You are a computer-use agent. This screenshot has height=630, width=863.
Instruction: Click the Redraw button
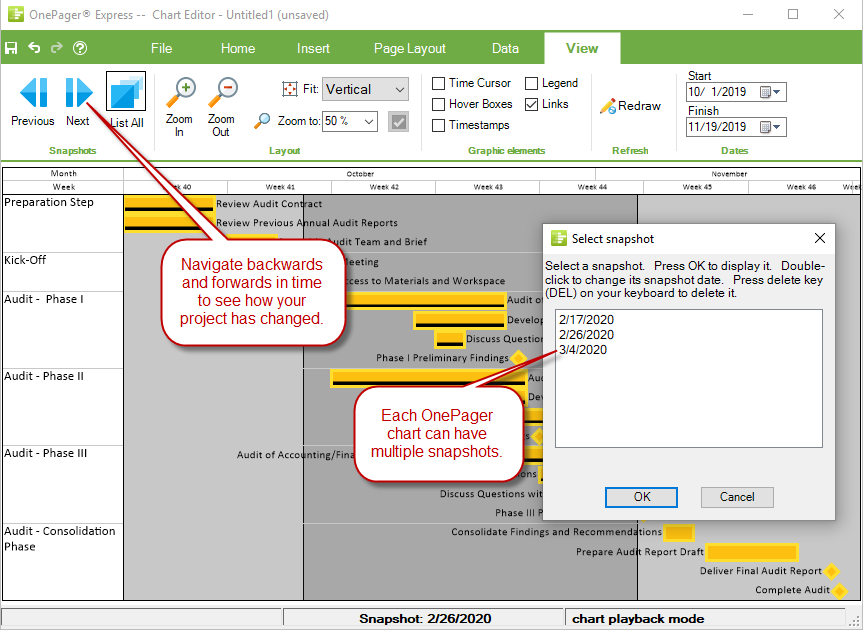(x=630, y=106)
